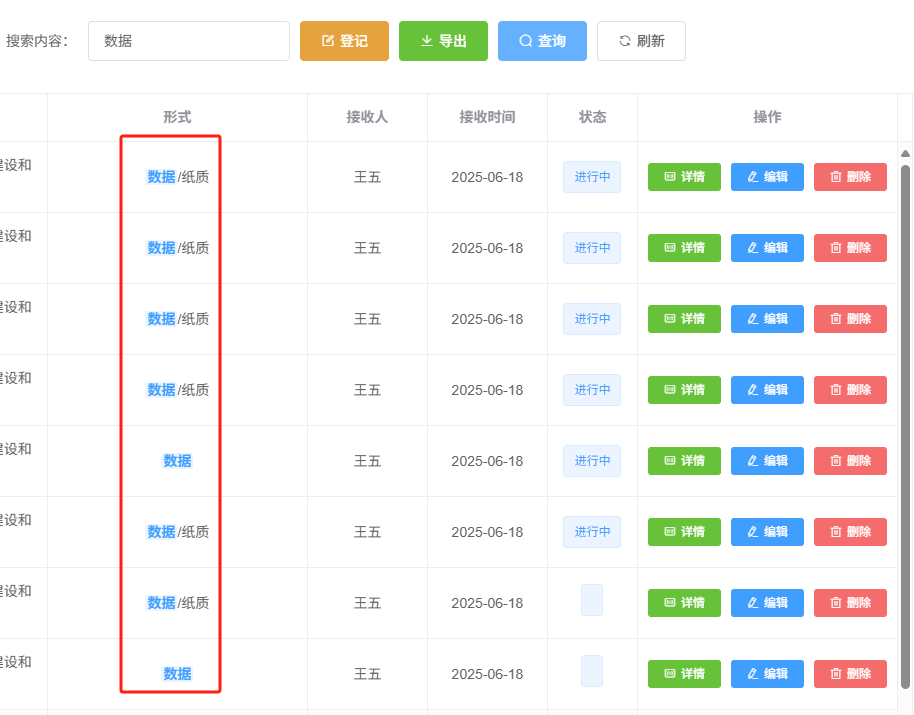Click 编辑 for the 数据/纸质 row with blank status
The width and height of the screenshot is (914, 715).
click(x=767, y=603)
